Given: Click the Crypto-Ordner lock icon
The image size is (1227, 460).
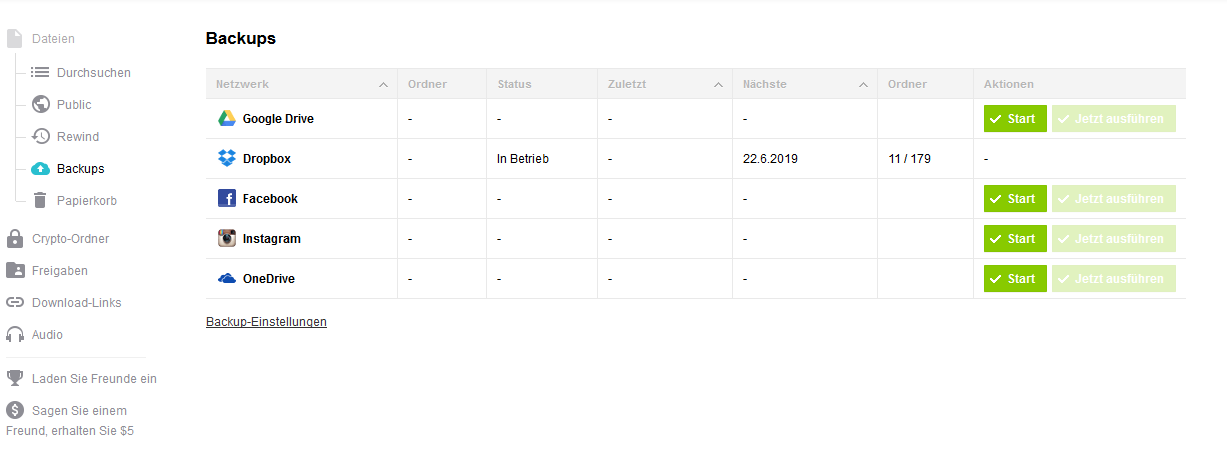Looking at the screenshot, I should 15,239.
